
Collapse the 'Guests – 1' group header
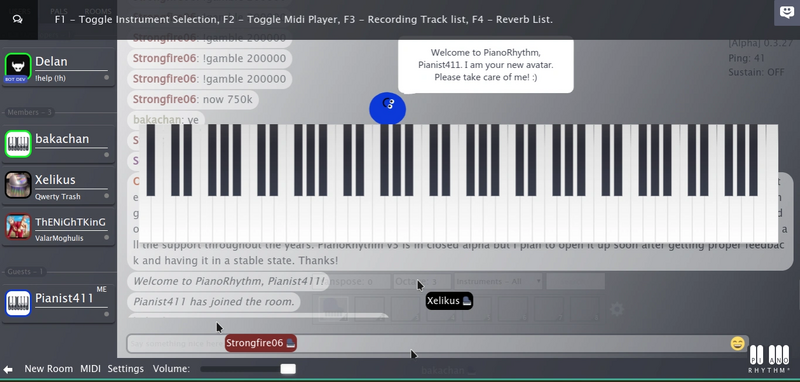coord(26,271)
